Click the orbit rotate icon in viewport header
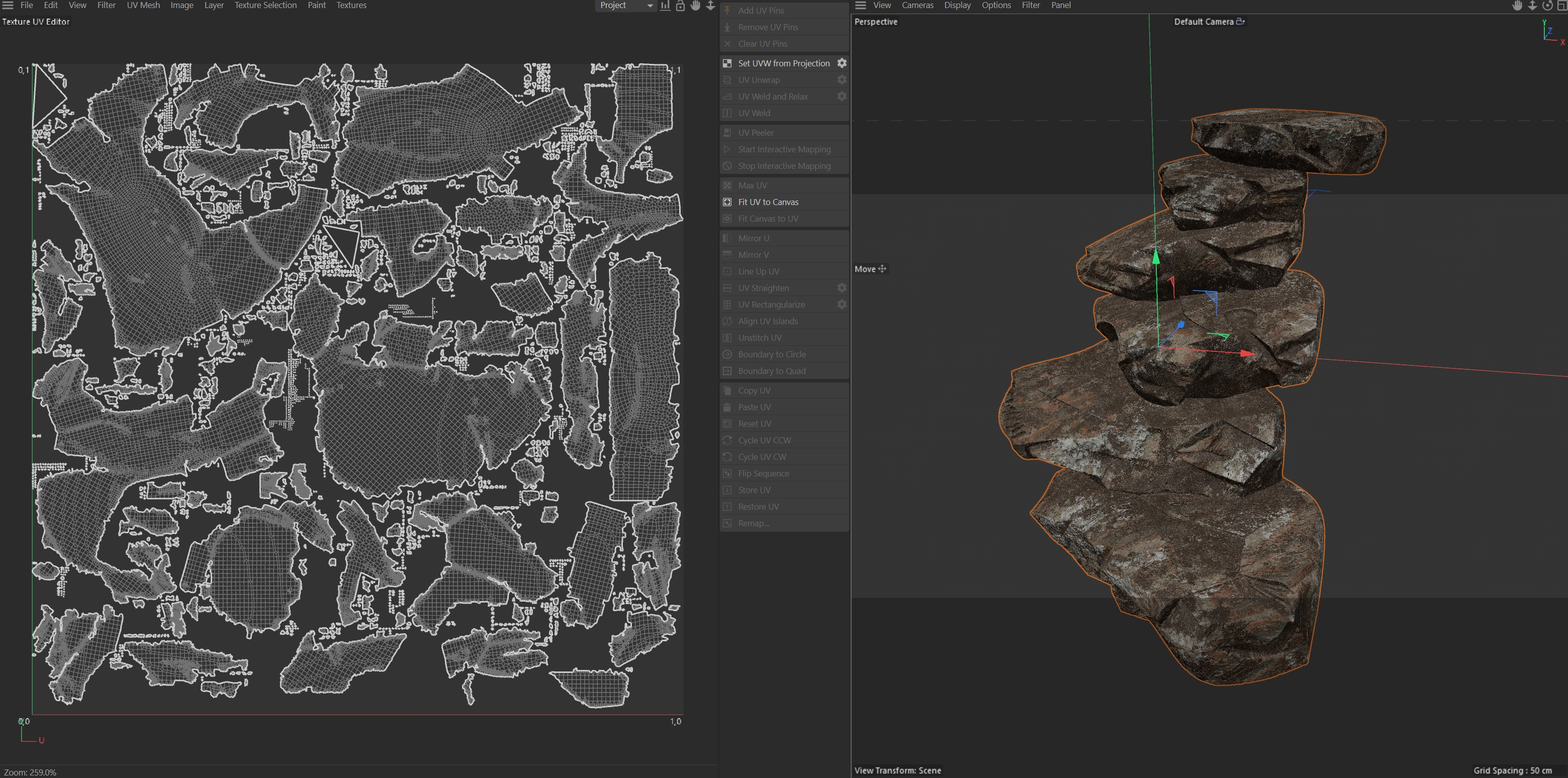 coord(1547,6)
